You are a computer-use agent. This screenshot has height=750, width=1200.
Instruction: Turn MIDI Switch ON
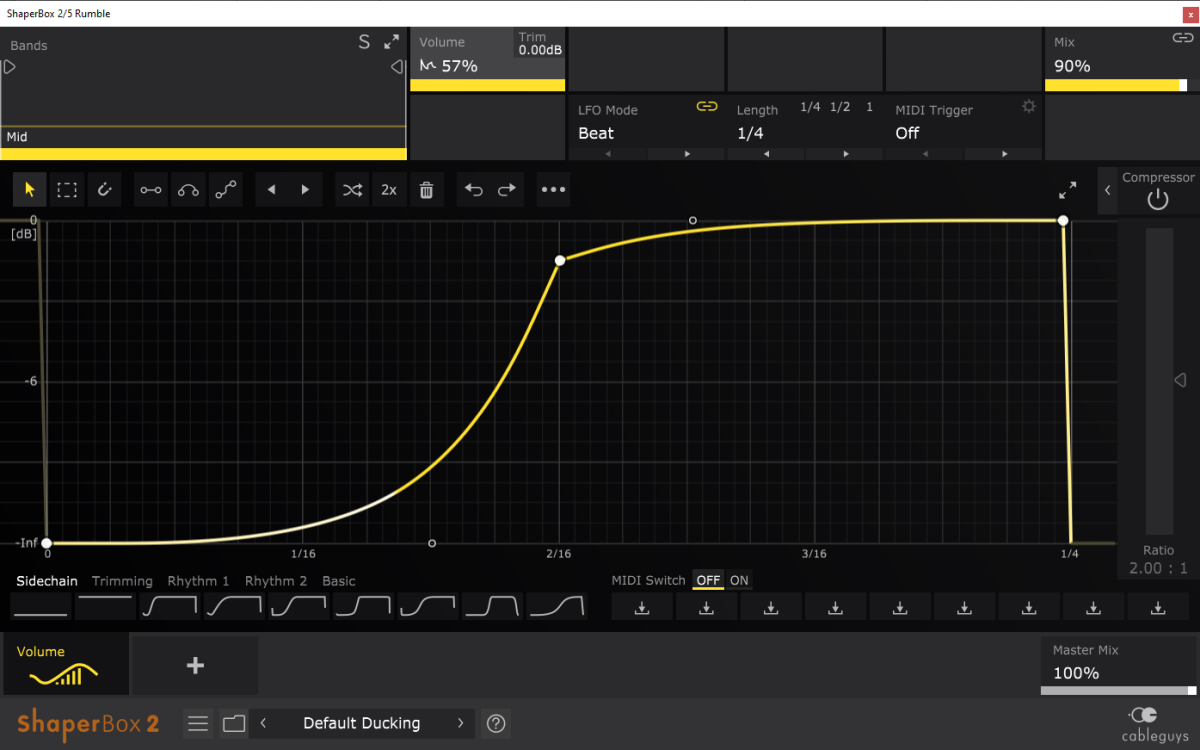pyautogui.click(x=739, y=581)
